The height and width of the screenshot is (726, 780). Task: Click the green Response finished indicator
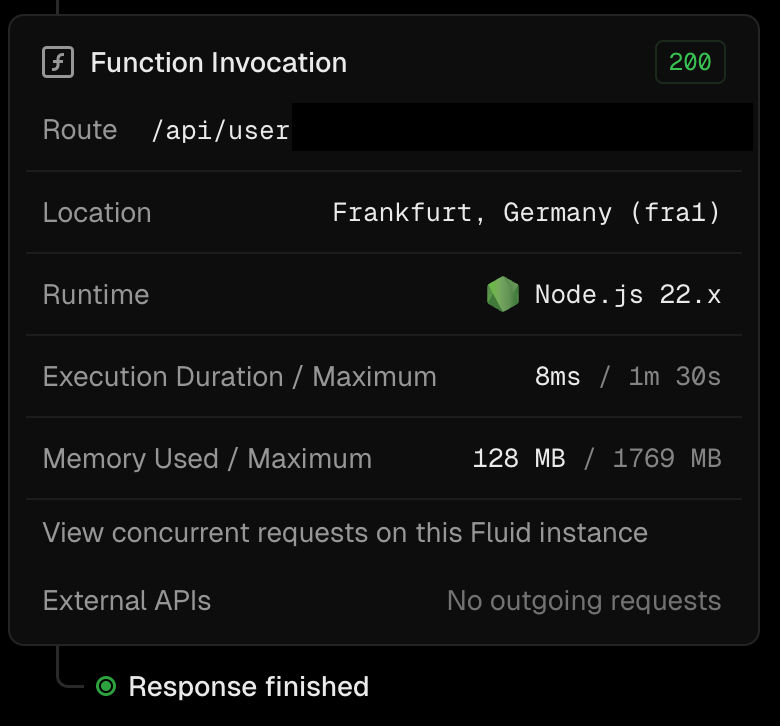click(x=105, y=687)
